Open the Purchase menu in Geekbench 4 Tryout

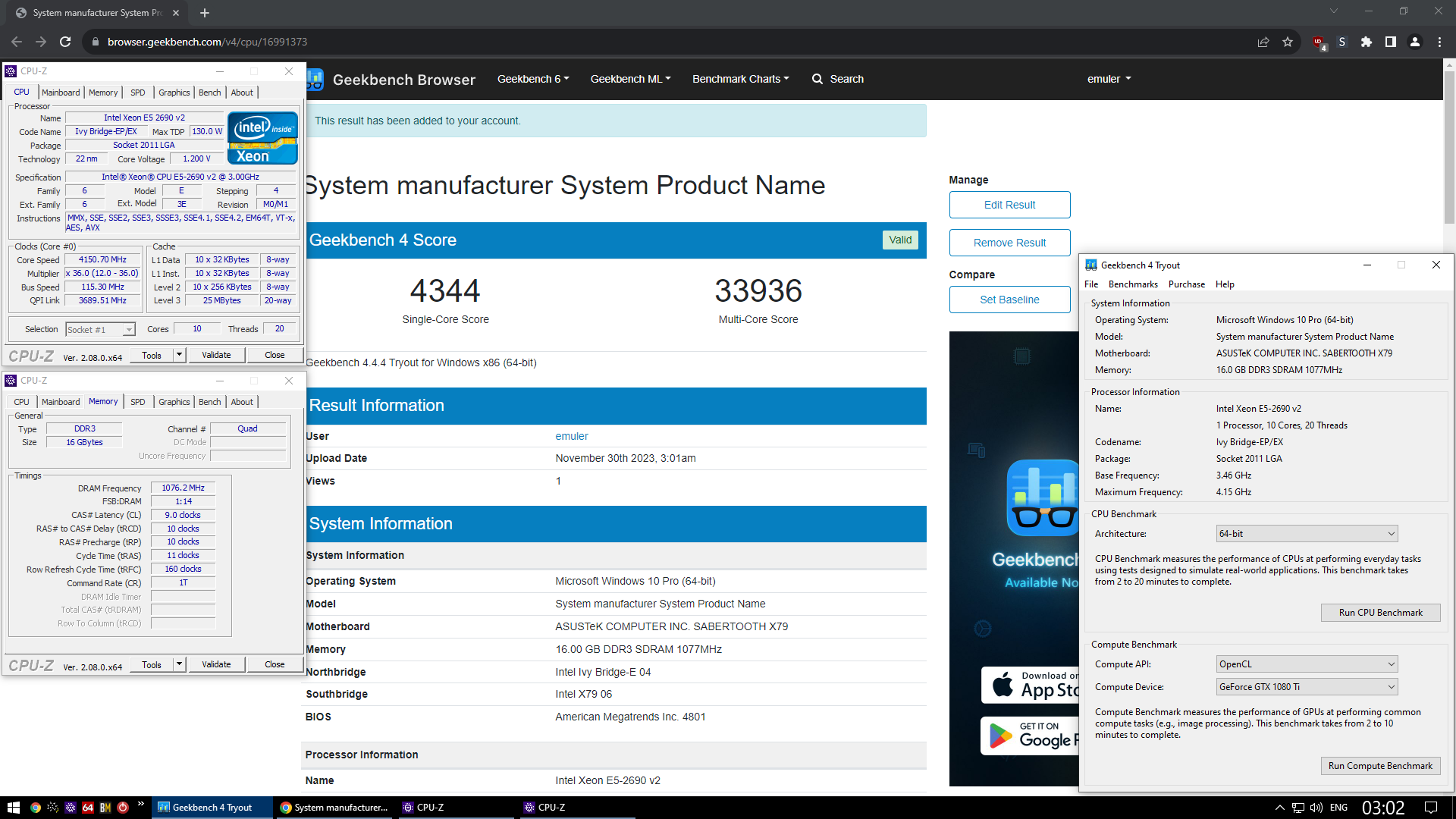click(1187, 284)
